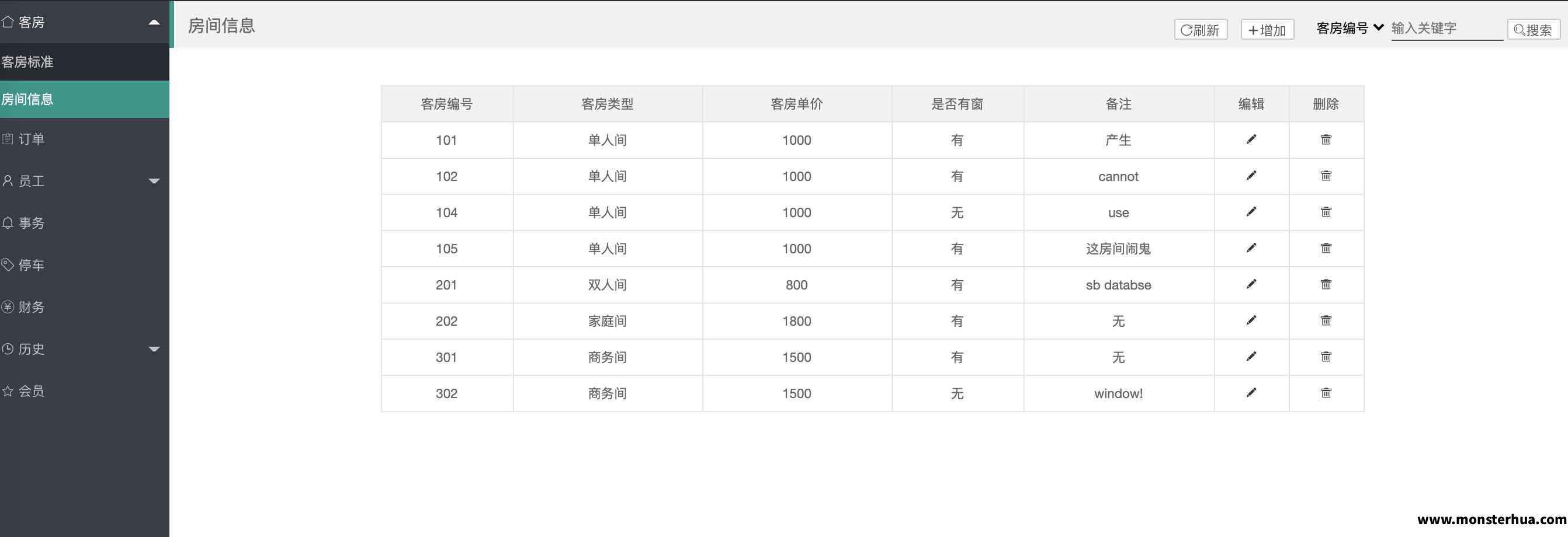Open the 停车 sidebar menu
The width and height of the screenshot is (1568, 537).
tap(85, 265)
